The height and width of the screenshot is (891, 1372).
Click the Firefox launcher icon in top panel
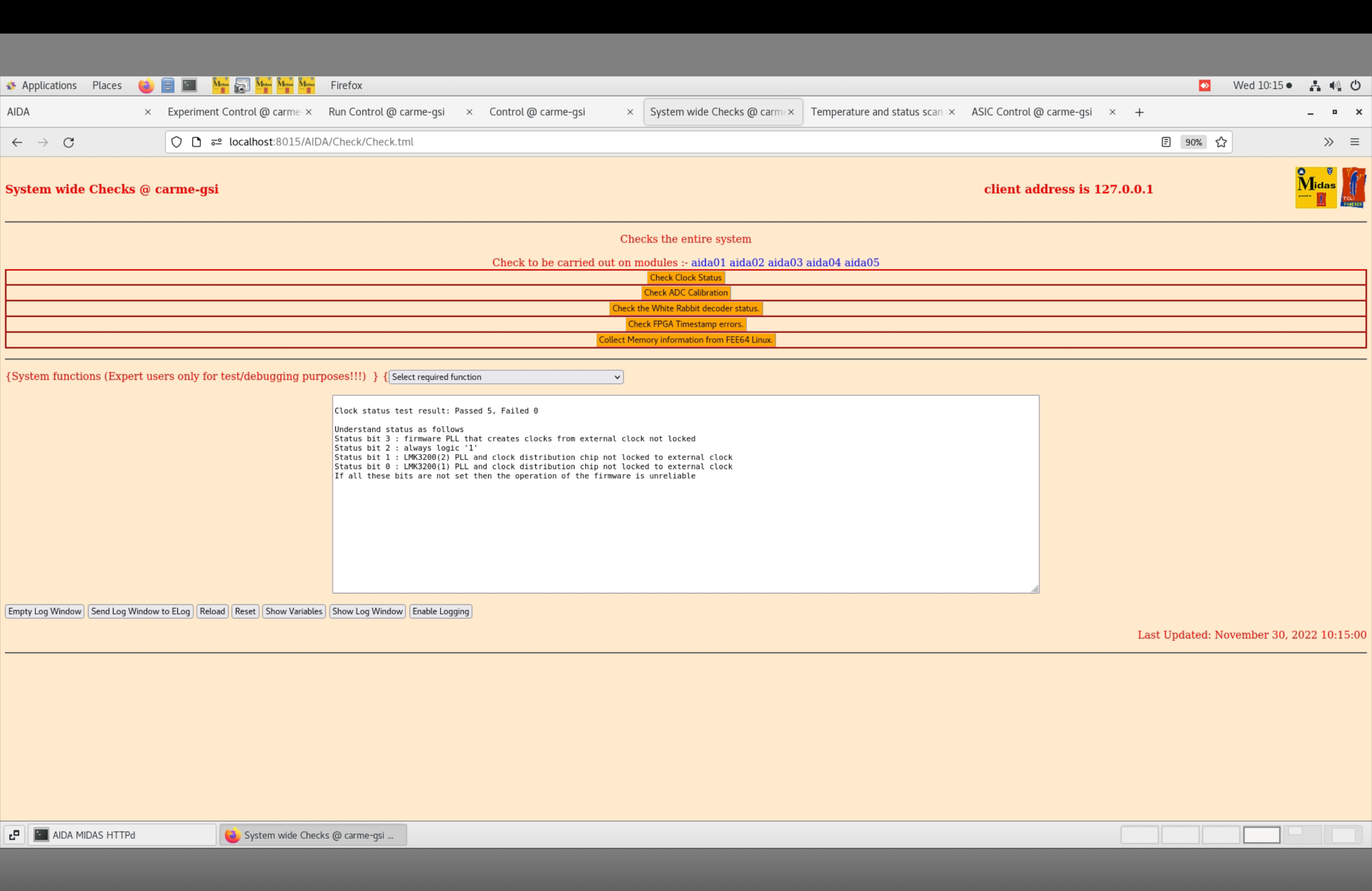click(146, 86)
